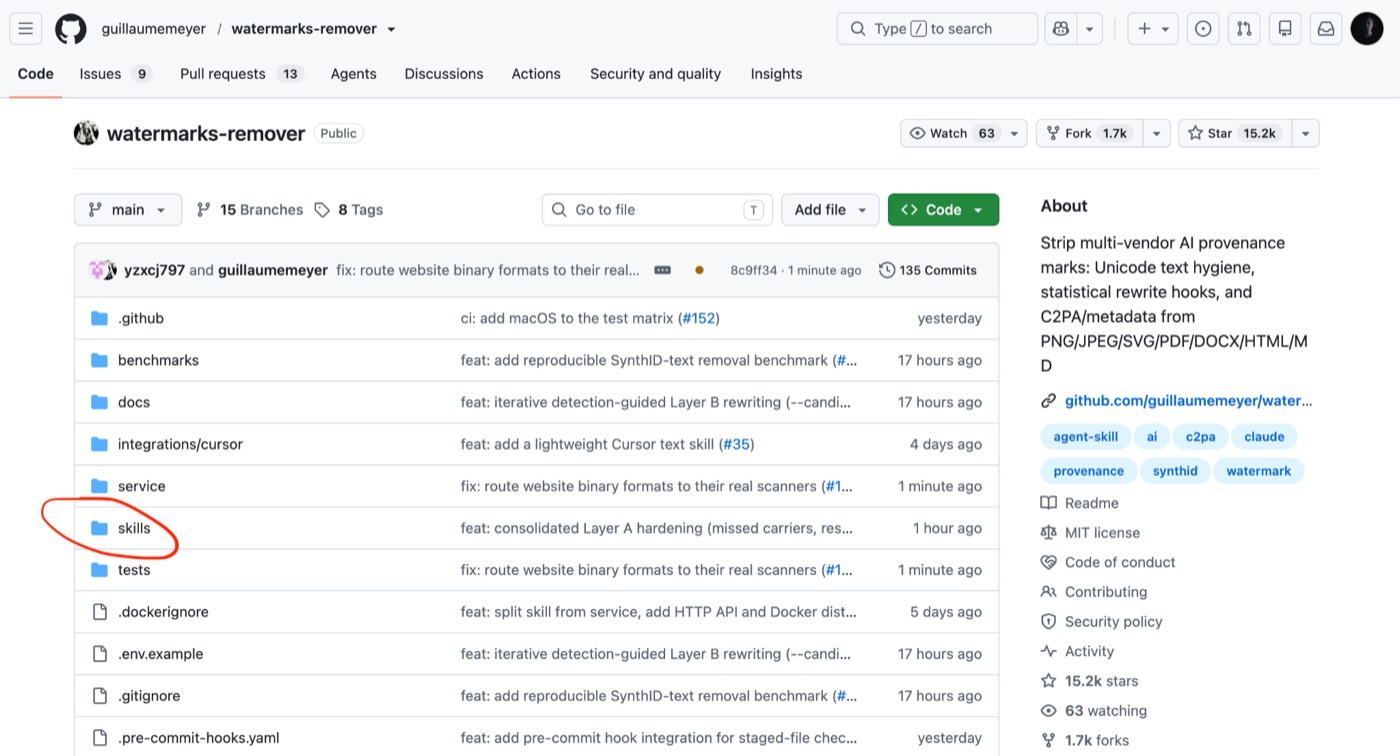Viewport: 1400px width, 756px height.
Task: View the 15 Branches link
Action: pos(250,210)
